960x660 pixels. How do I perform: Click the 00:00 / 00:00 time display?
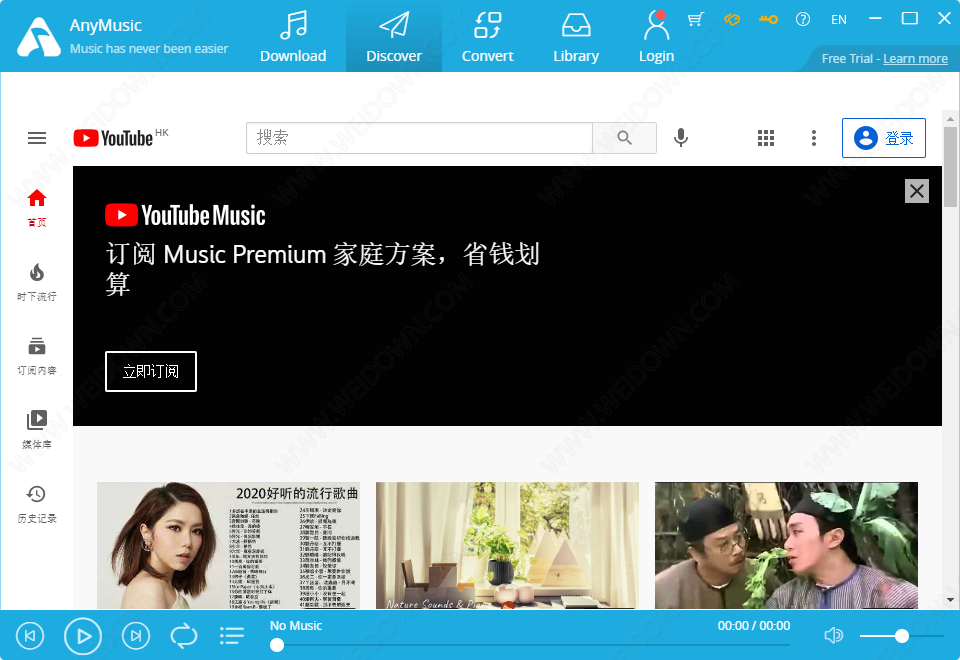(754, 626)
